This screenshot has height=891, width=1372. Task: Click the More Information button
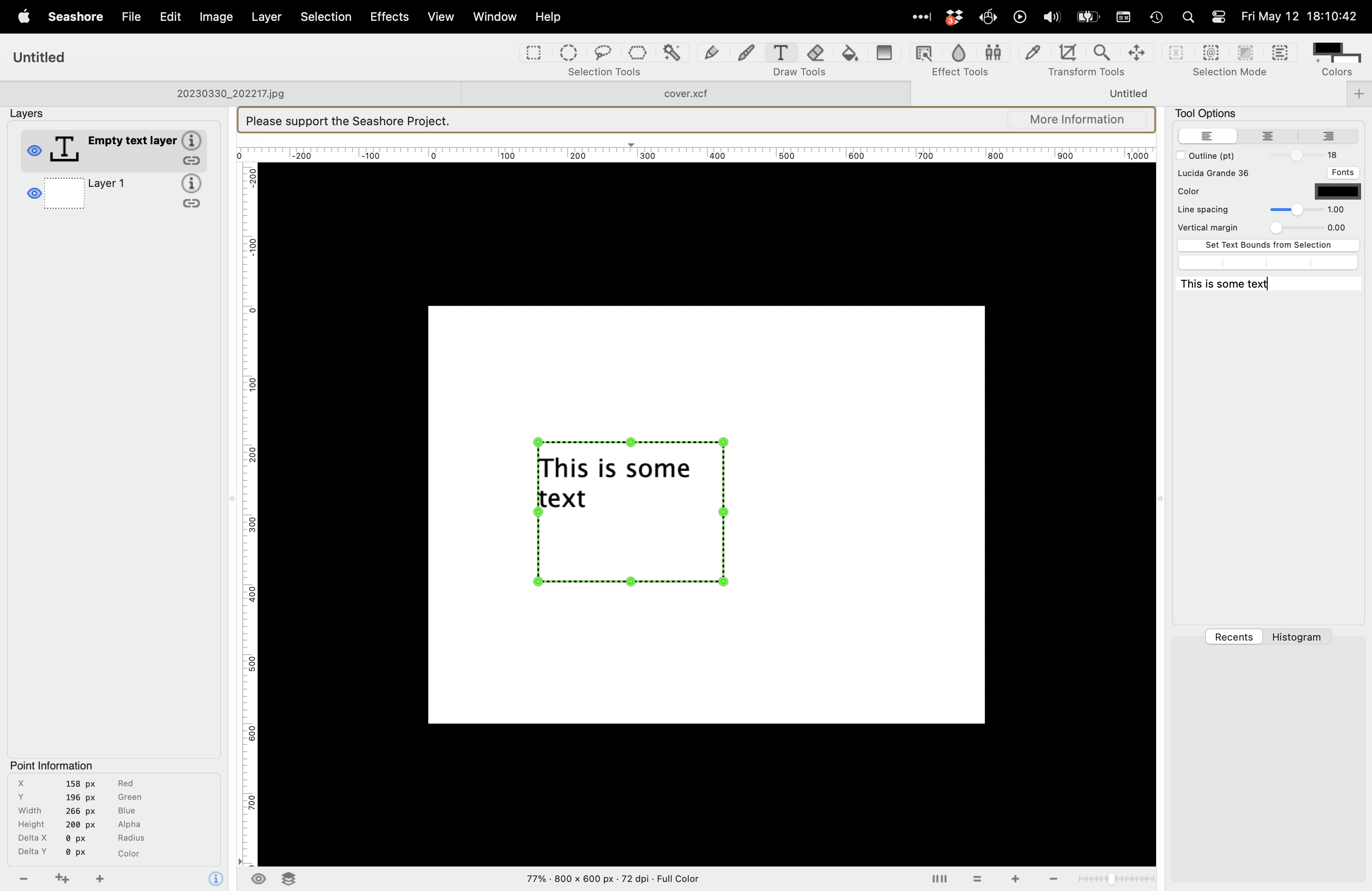(x=1077, y=119)
